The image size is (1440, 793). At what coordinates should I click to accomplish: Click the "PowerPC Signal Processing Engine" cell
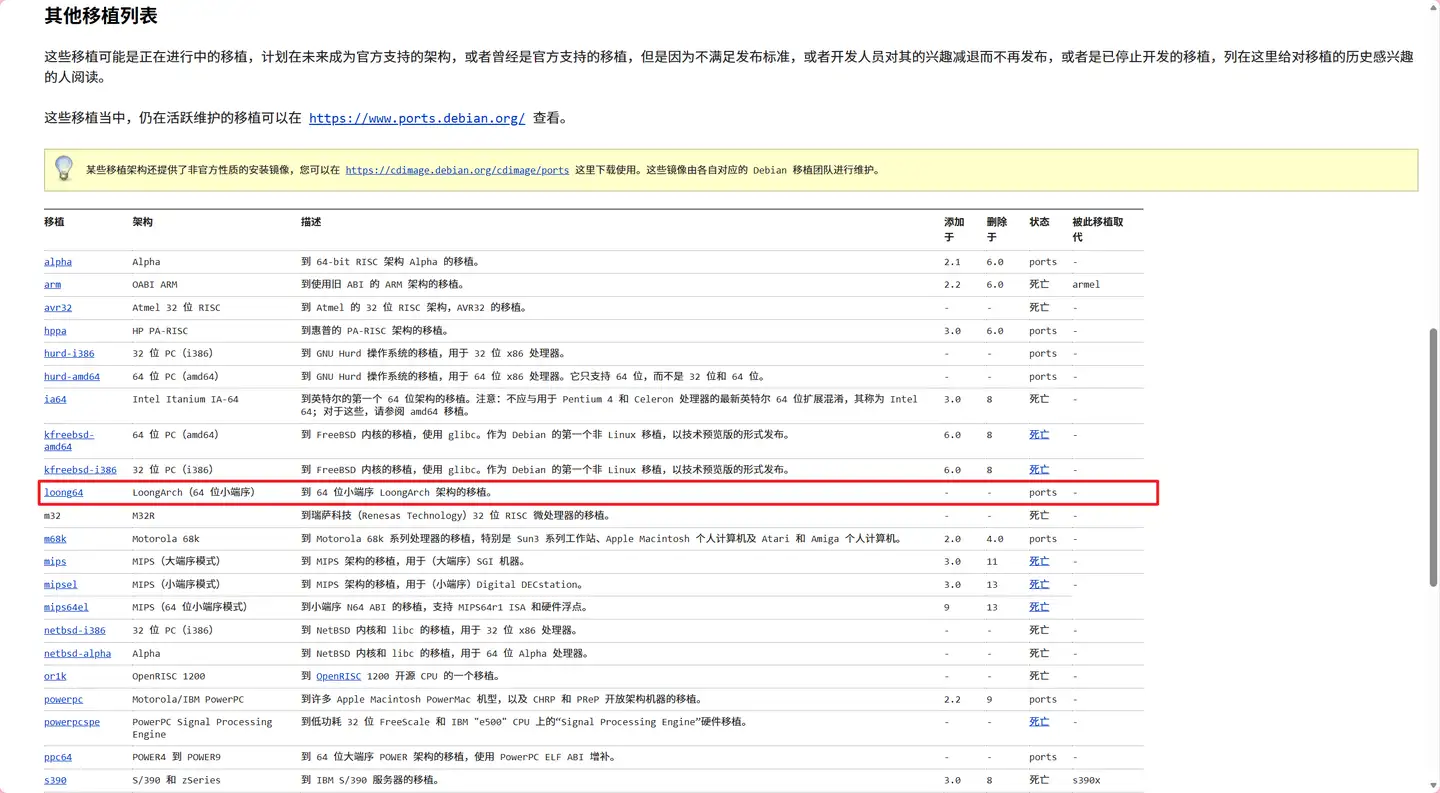tap(202, 728)
